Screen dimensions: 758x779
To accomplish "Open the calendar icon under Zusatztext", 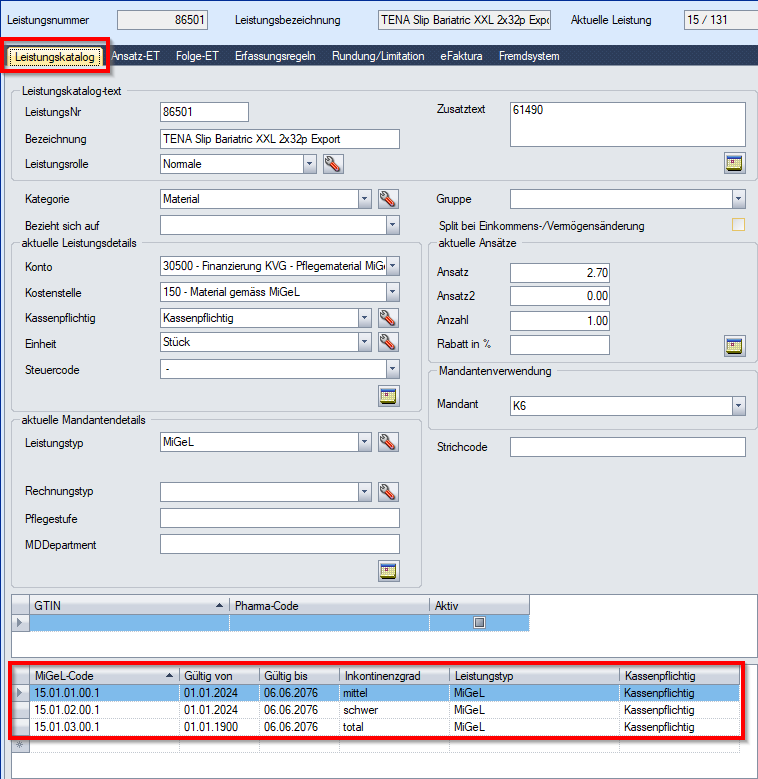I will (735, 163).
